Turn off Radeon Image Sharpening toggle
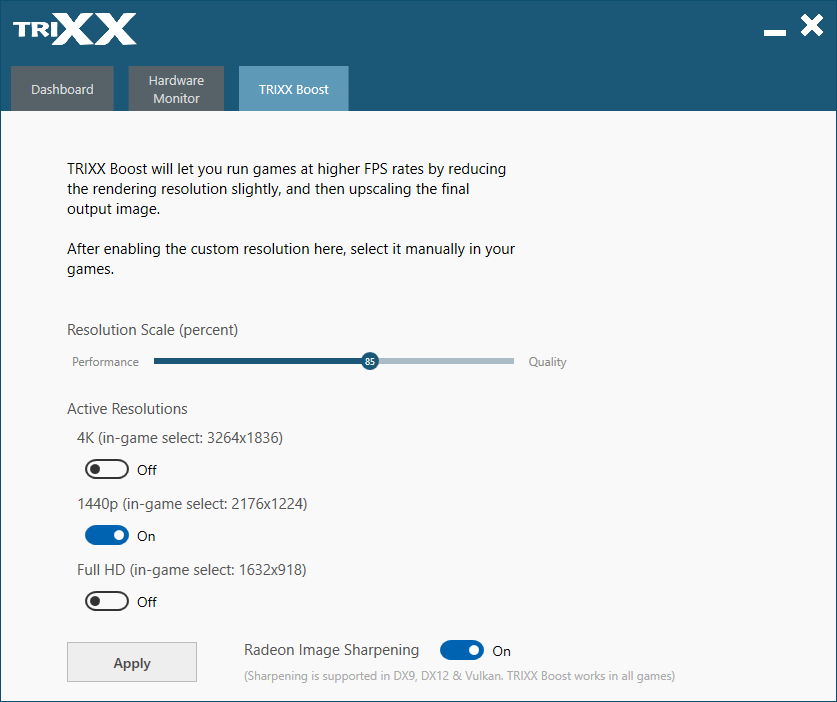This screenshot has width=837, height=702. (462, 650)
